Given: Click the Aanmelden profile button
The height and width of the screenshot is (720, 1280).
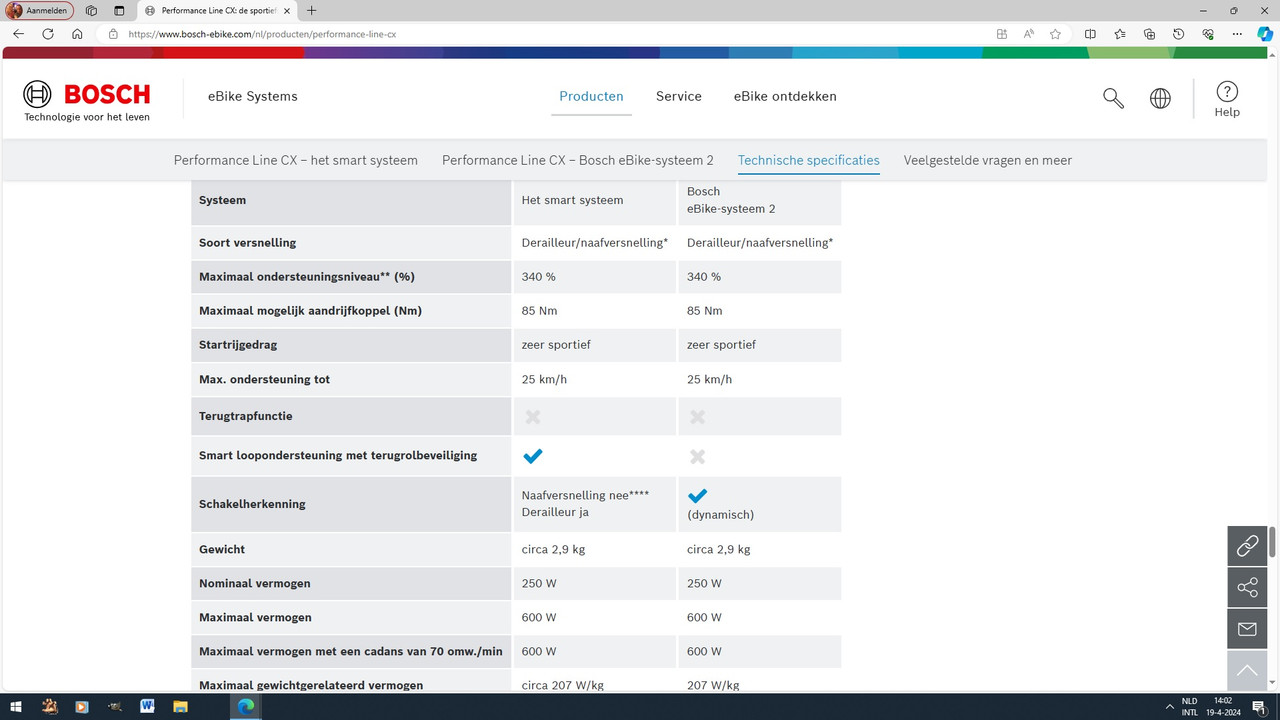Looking at the screenshot, I should coord(40,10).
